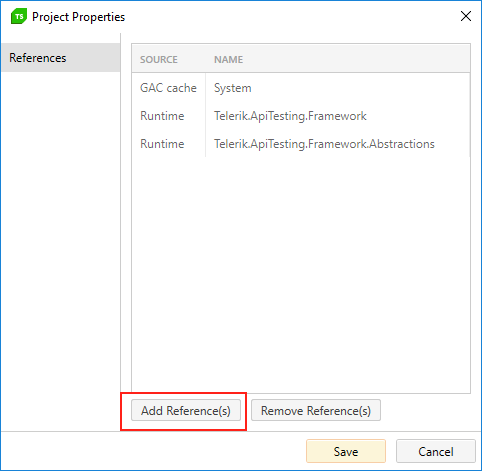This screenshot has width=482, height=471.
Task: Open the References section in sidebar
Action: (x=61, y=58)
